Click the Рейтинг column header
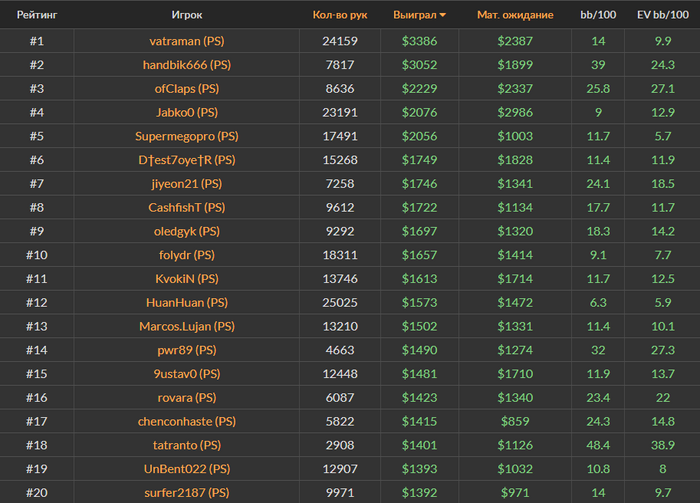Viewport: 700px width, 503px height. 36,15
